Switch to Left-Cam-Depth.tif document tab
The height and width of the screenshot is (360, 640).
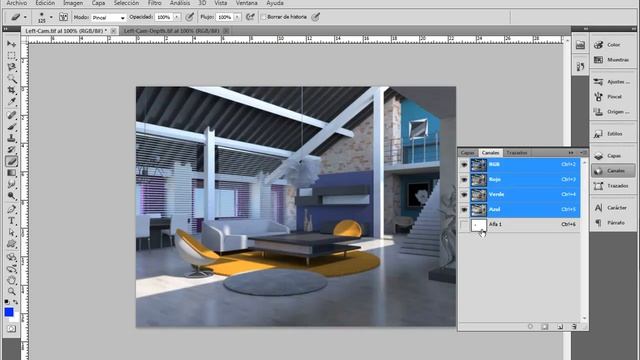[x=171, y=31]
